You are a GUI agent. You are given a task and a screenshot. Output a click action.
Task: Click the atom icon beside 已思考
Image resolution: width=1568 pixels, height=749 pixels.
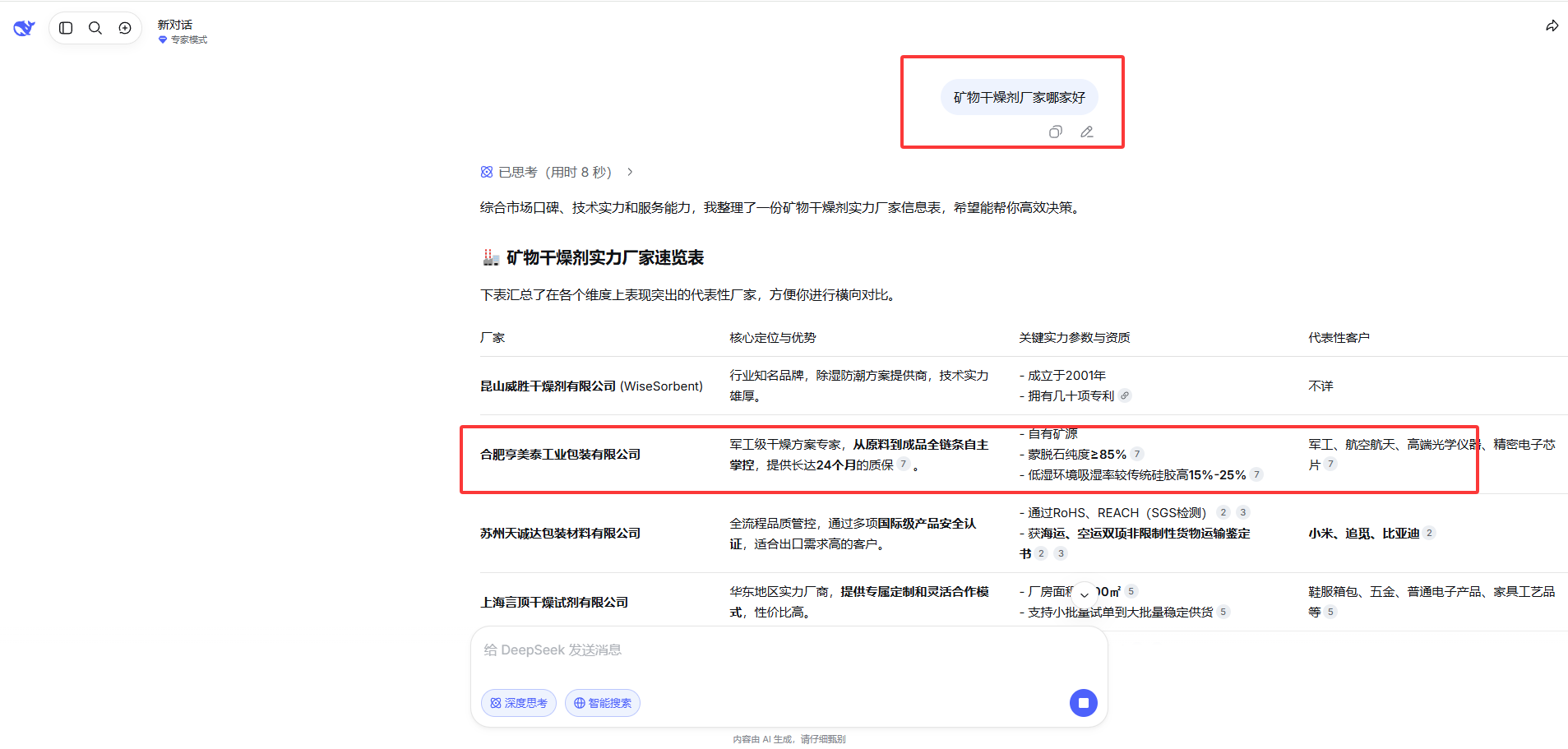pyautogui.click(x=487, y=172)
